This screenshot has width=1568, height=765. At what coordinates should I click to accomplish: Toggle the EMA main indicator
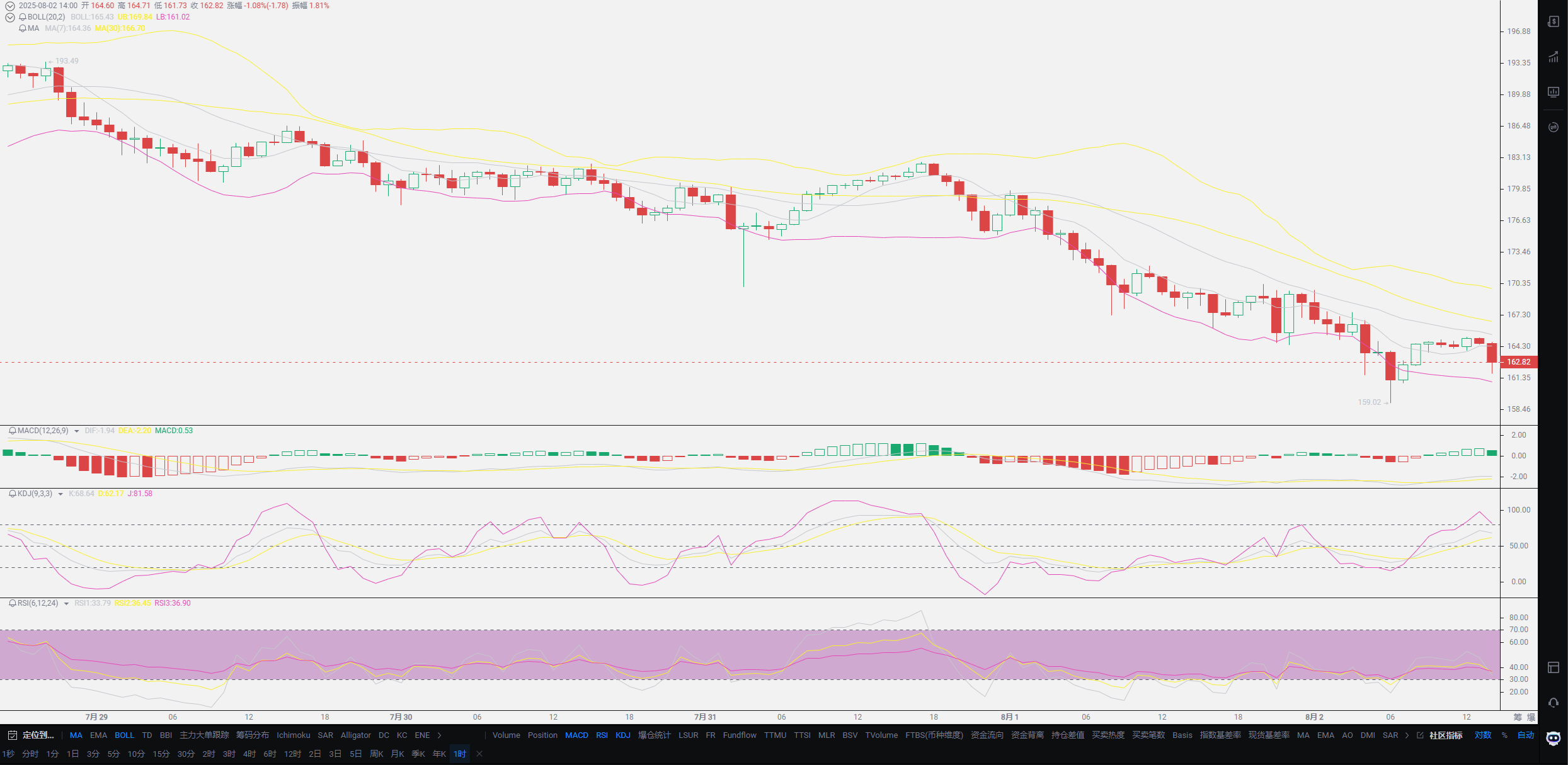[x=99, y=735]
